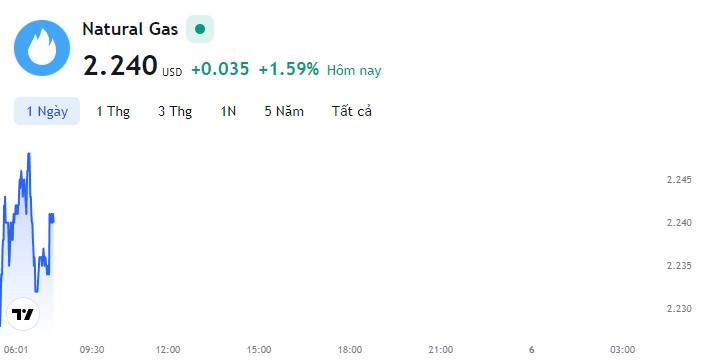Open the TradingView logo badge on chart
Viewport: 701px width, 362px height.
(x=23, y=314)
